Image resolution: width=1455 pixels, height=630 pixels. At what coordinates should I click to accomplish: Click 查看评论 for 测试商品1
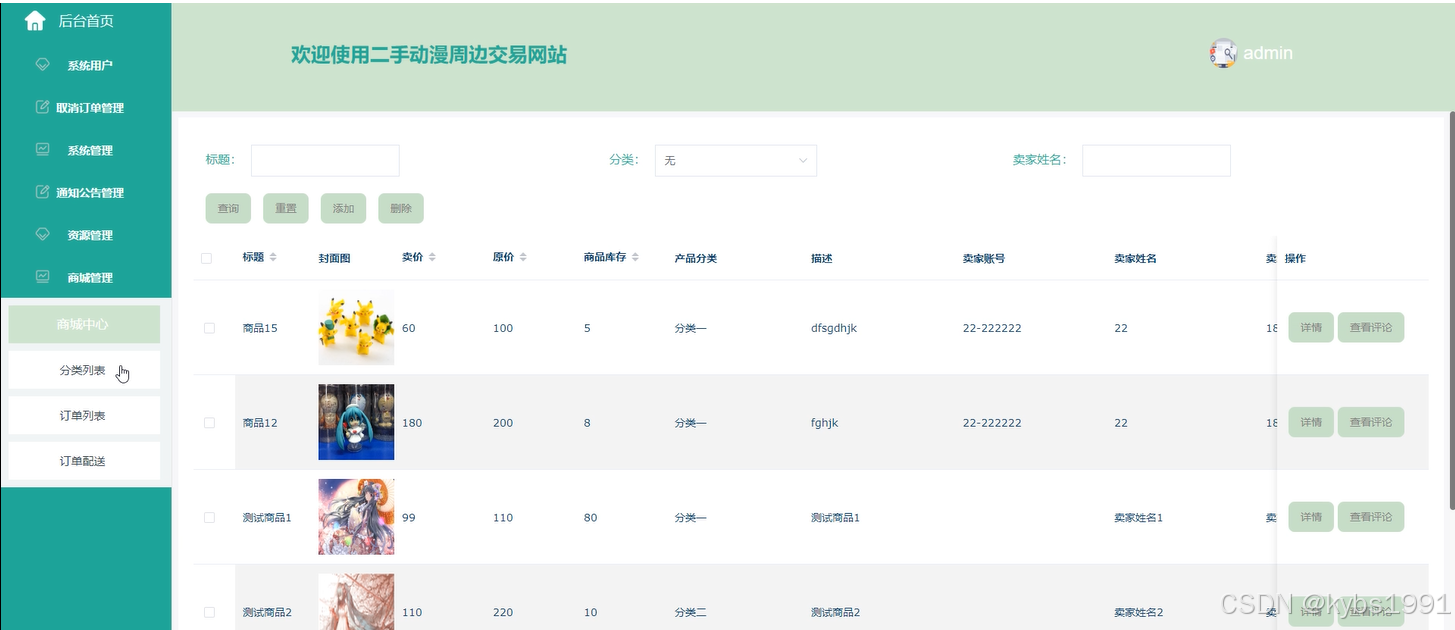pos(1371,517)
